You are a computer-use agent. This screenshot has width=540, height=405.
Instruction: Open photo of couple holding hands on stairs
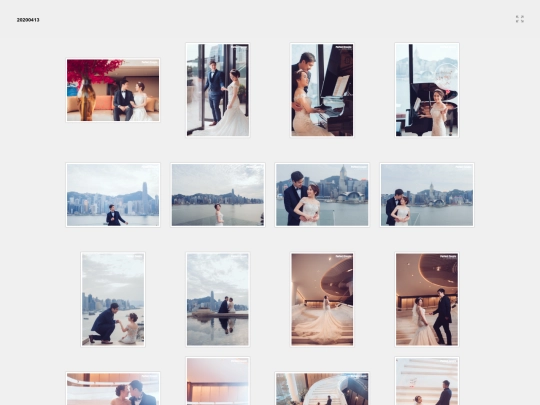[x=427, y=299]
